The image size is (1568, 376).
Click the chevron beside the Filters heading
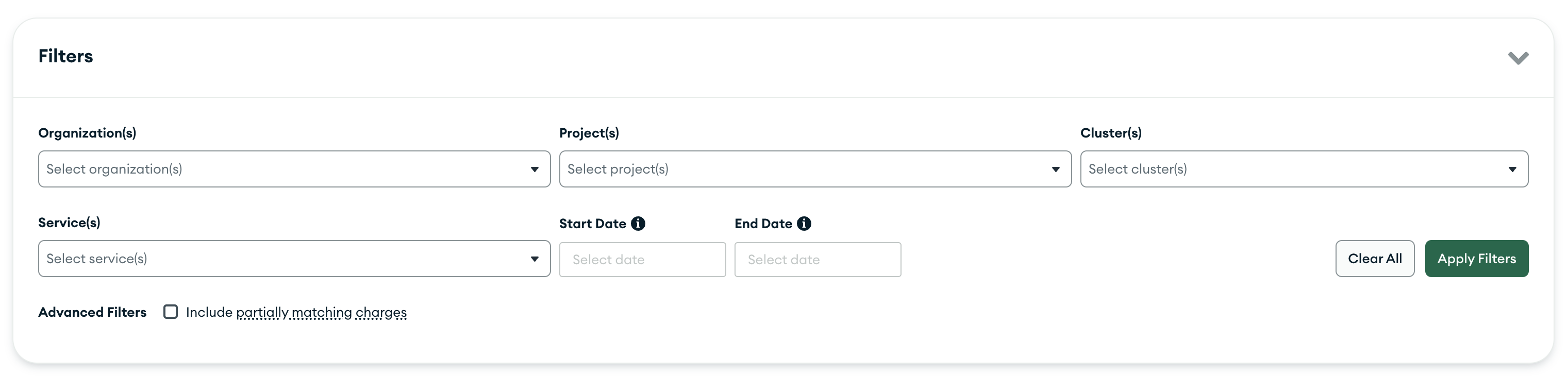[x=1519, y=58]
